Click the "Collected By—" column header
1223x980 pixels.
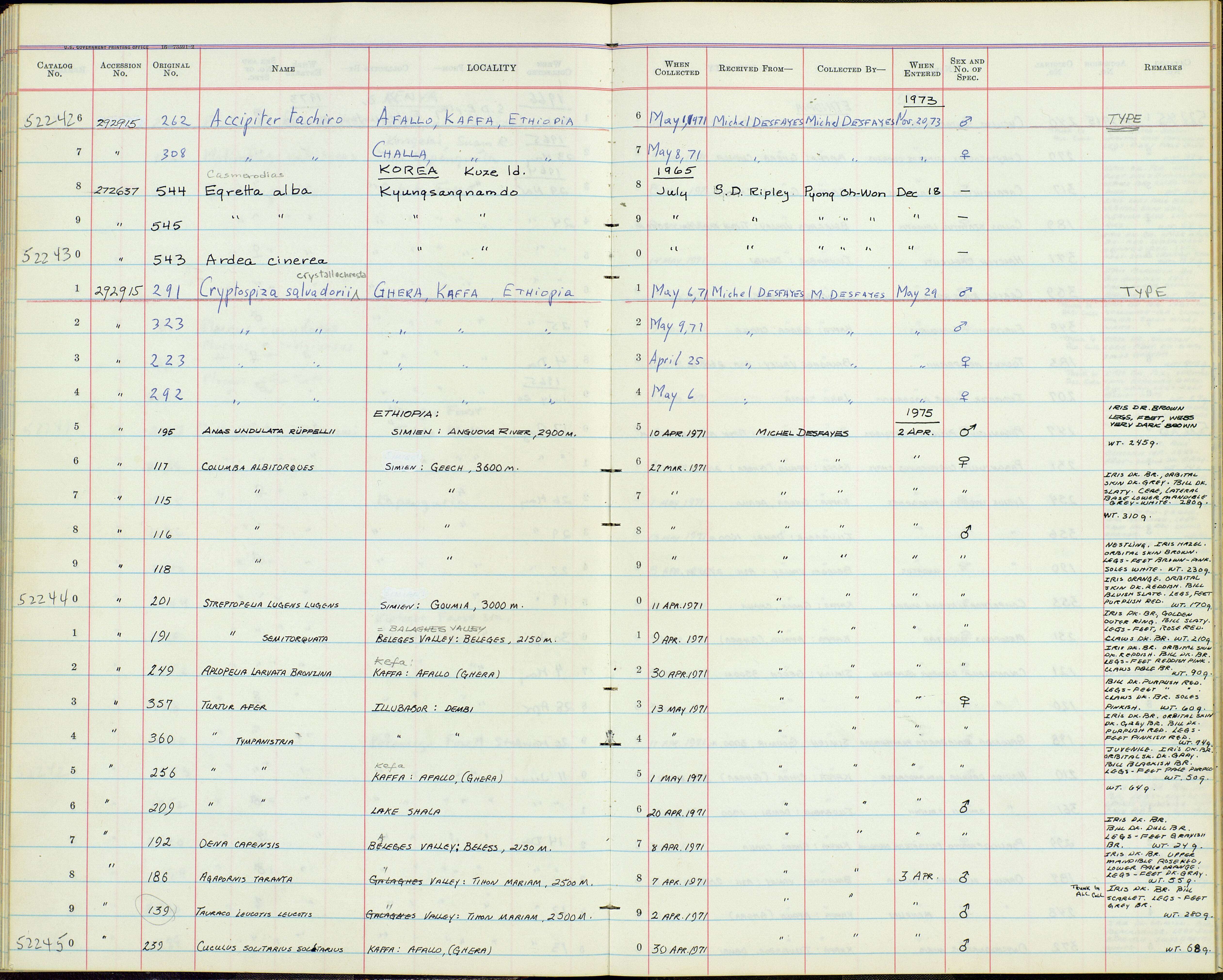tap(851, 69)
